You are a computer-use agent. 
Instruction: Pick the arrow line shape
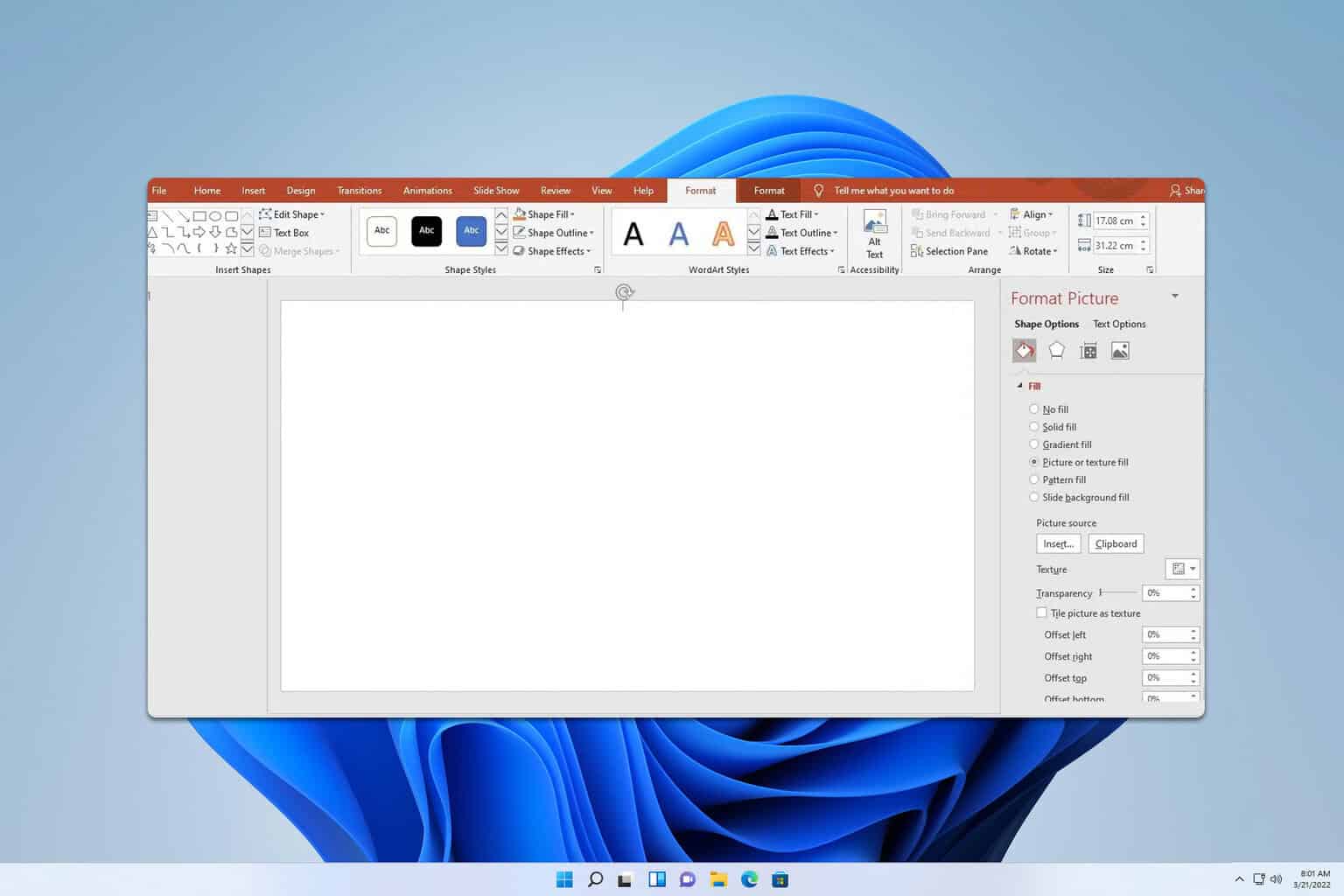pos(184,216)
